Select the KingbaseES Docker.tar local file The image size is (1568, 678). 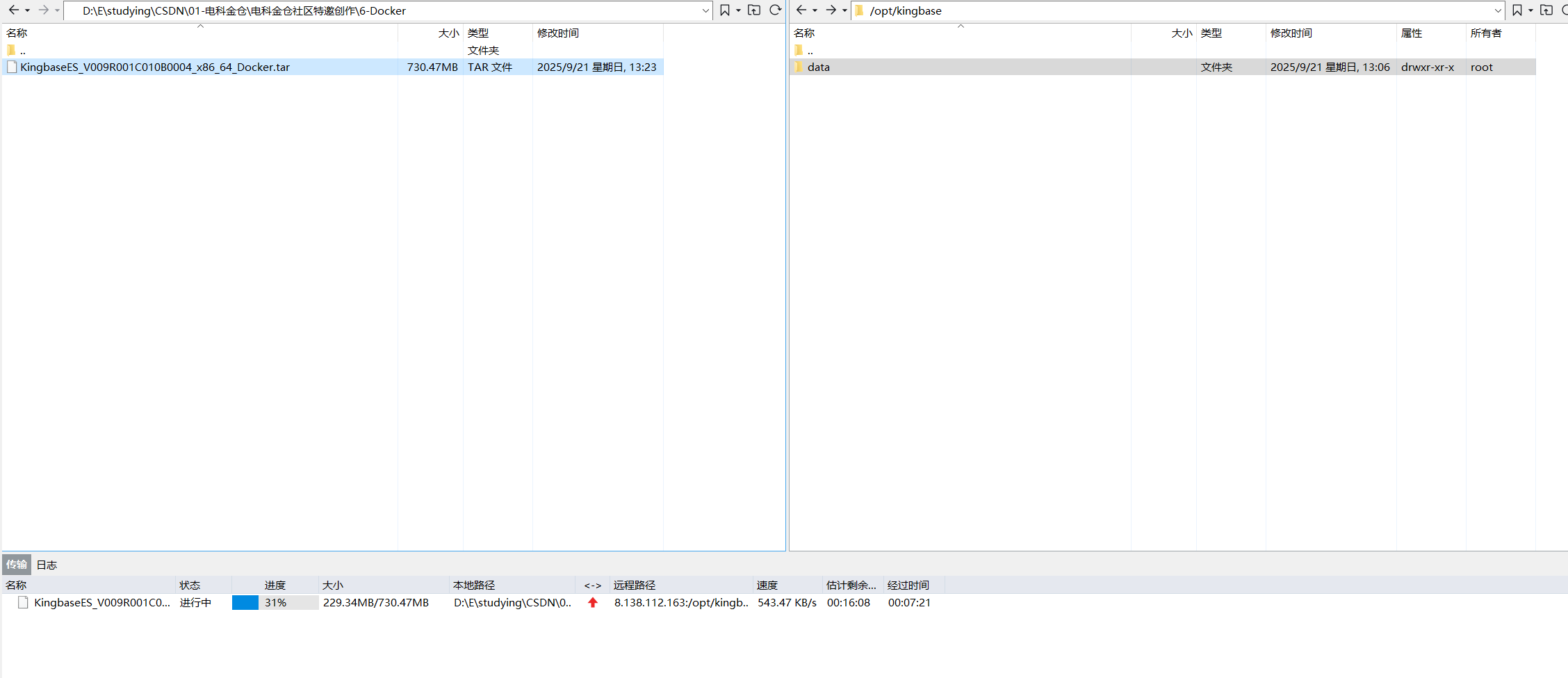click(x=154, y=67)
